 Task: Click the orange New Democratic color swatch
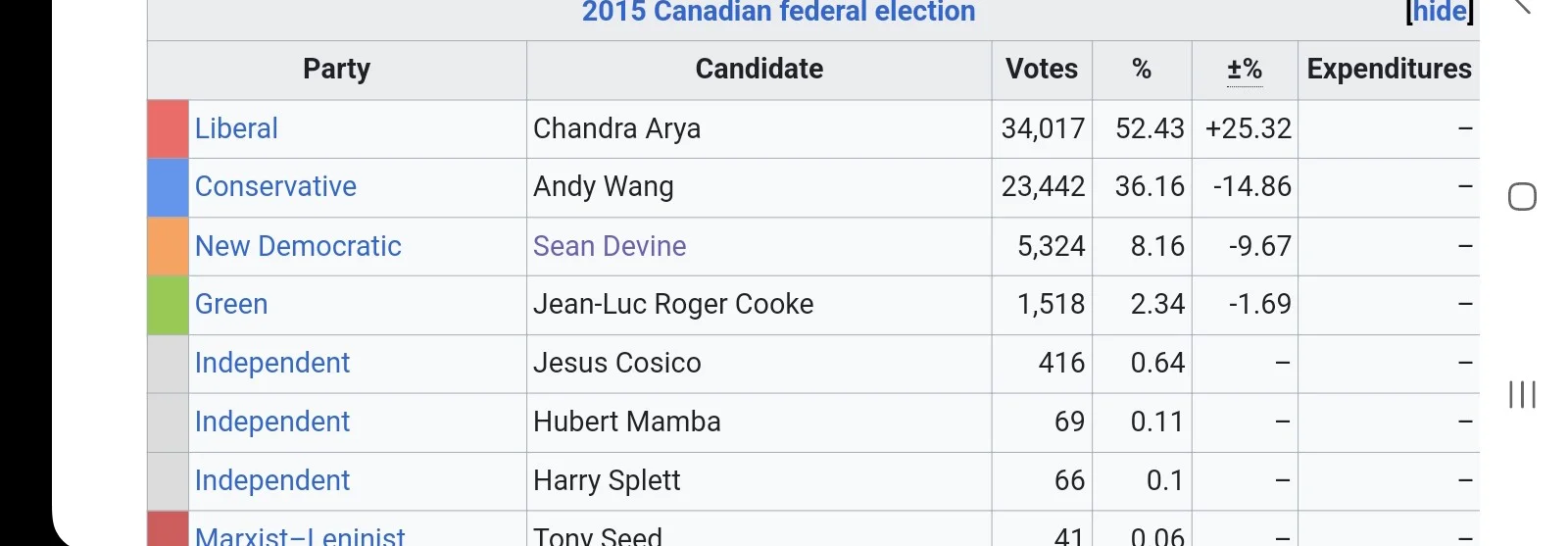pos(168,246)
